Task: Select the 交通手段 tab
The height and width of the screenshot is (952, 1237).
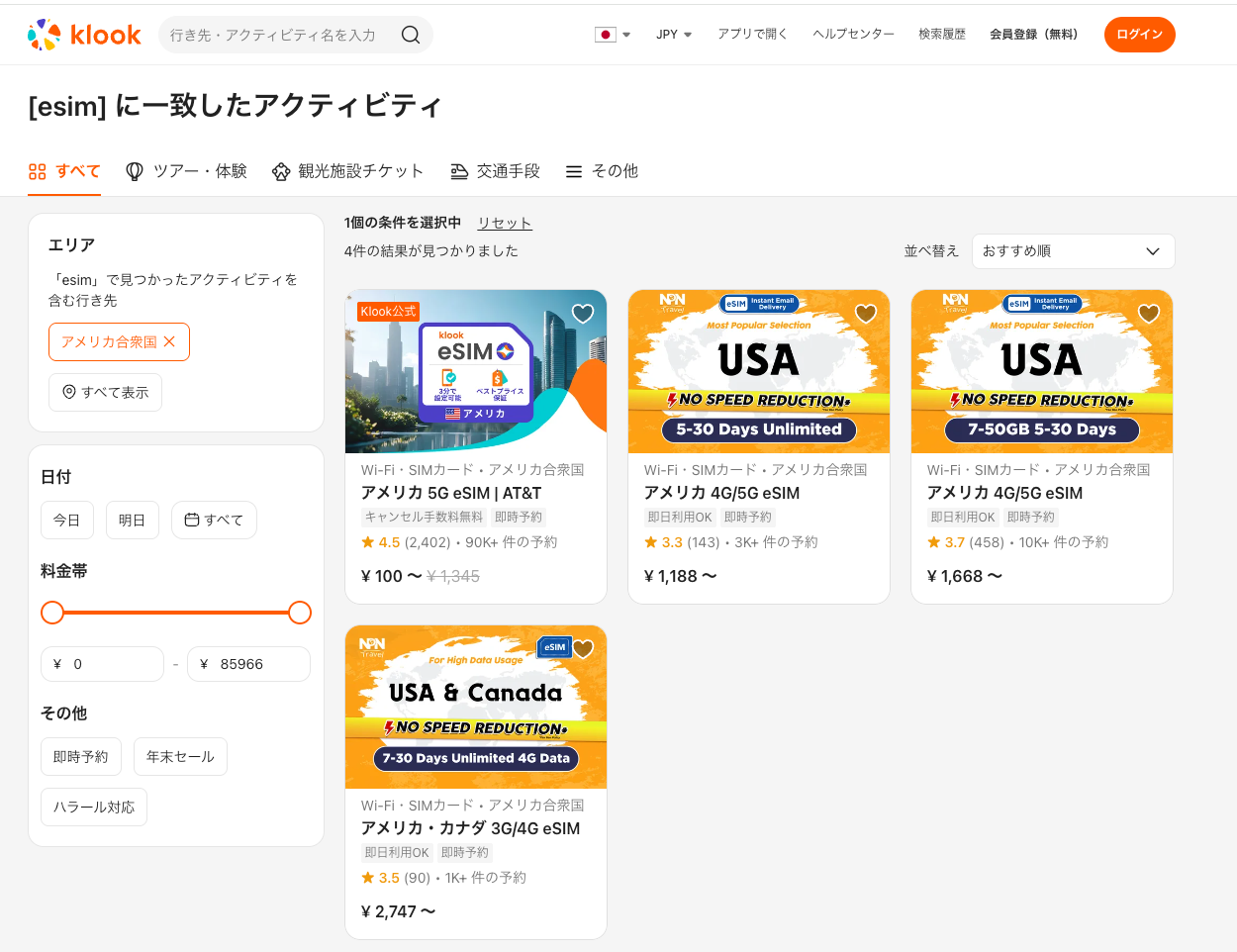Action: pyautogui.click(x=495, y=171)
